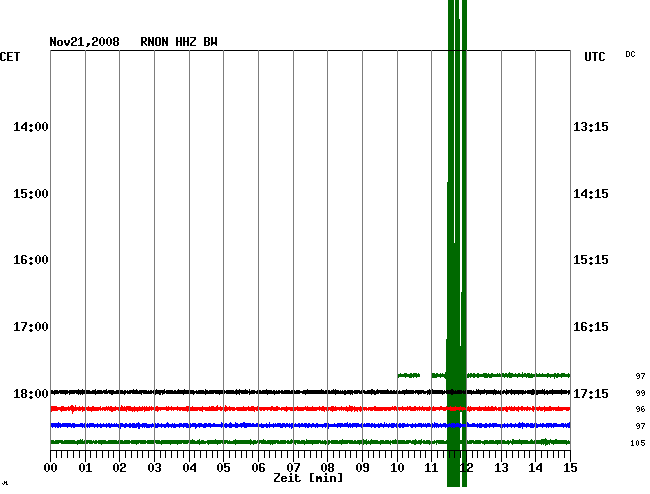Click the 10 minute tick label
Screen dimensions: 650x494
397,468
